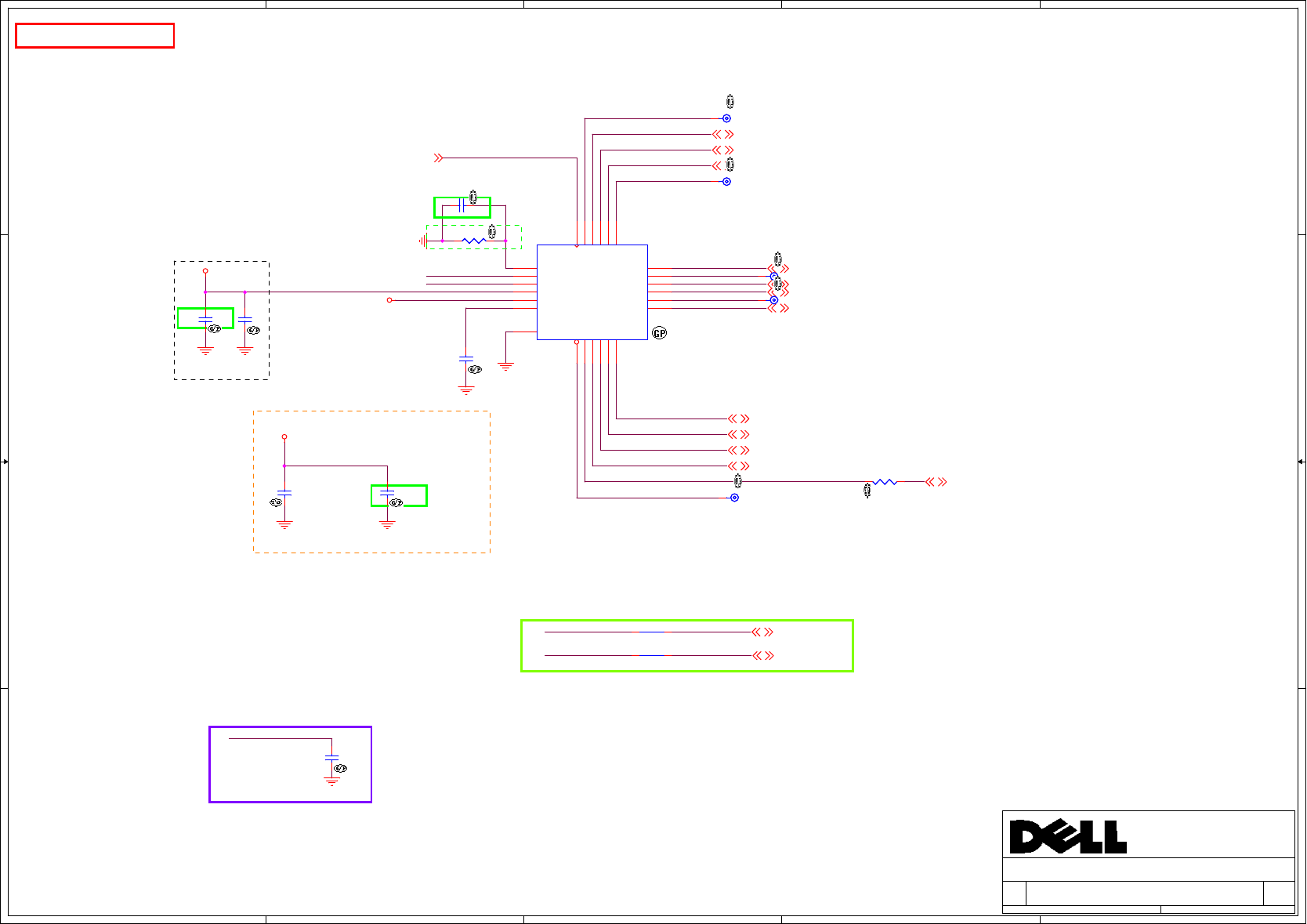Screen dimensions: 1307x924
Task: Select capacitor on net below IC's left side
Action: tap(466, 359)
